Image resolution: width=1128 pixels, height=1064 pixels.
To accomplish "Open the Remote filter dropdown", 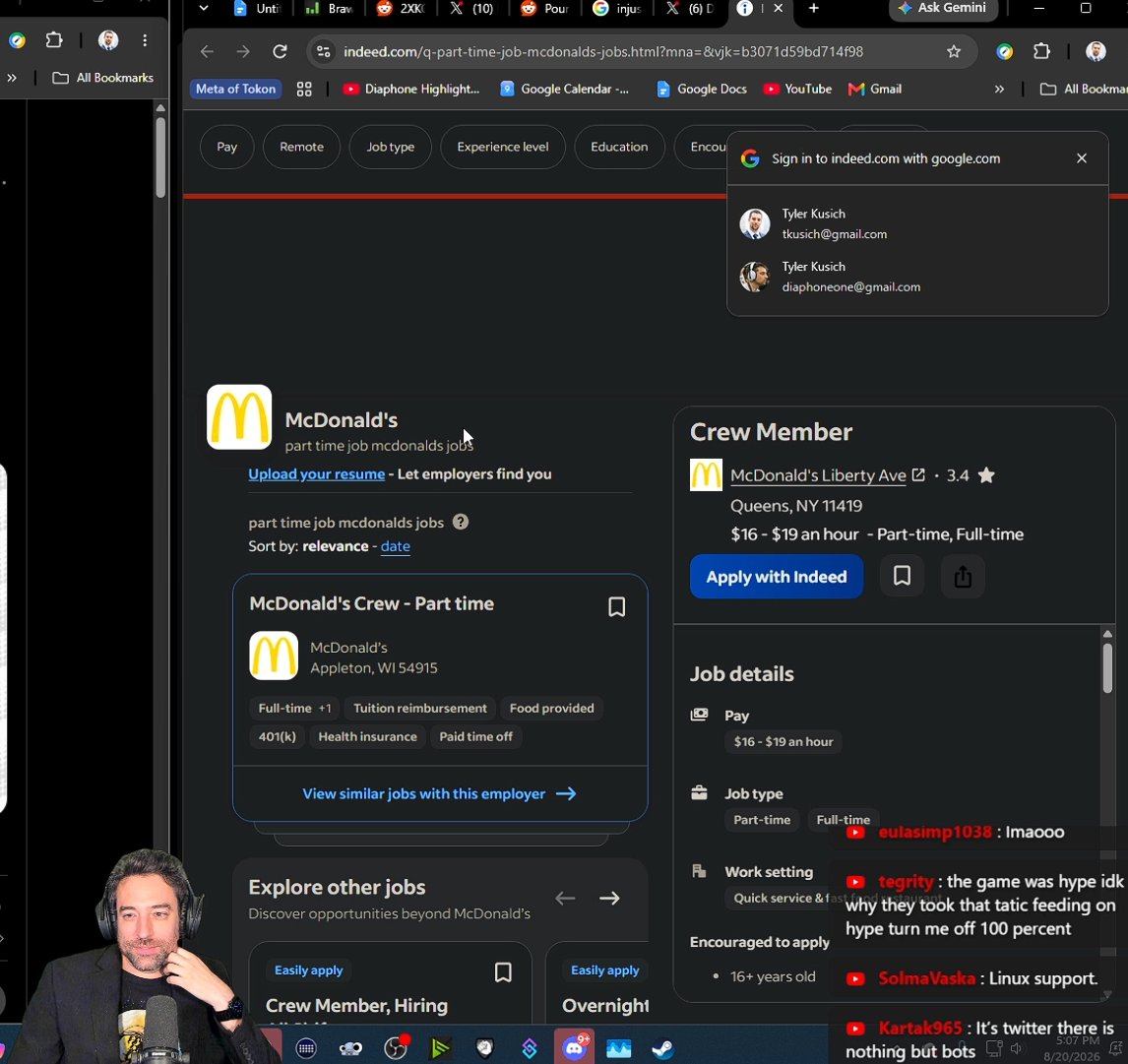I will point(301,147).
